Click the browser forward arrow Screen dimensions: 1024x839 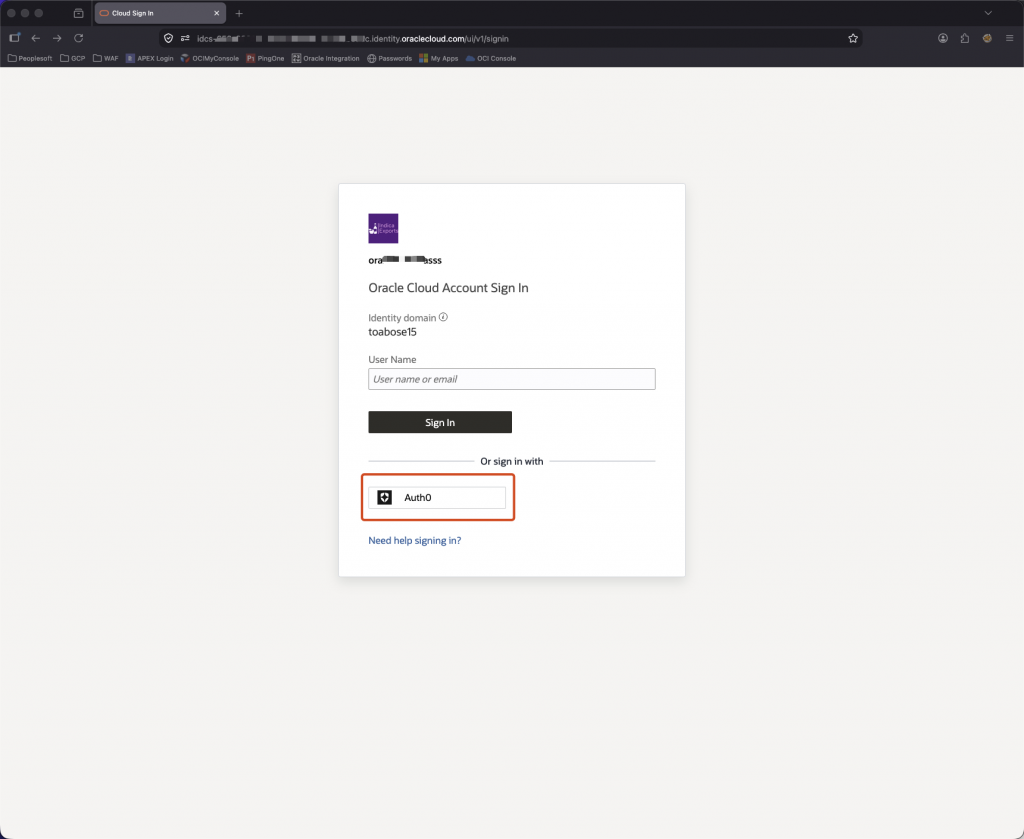tap(57, 39)
